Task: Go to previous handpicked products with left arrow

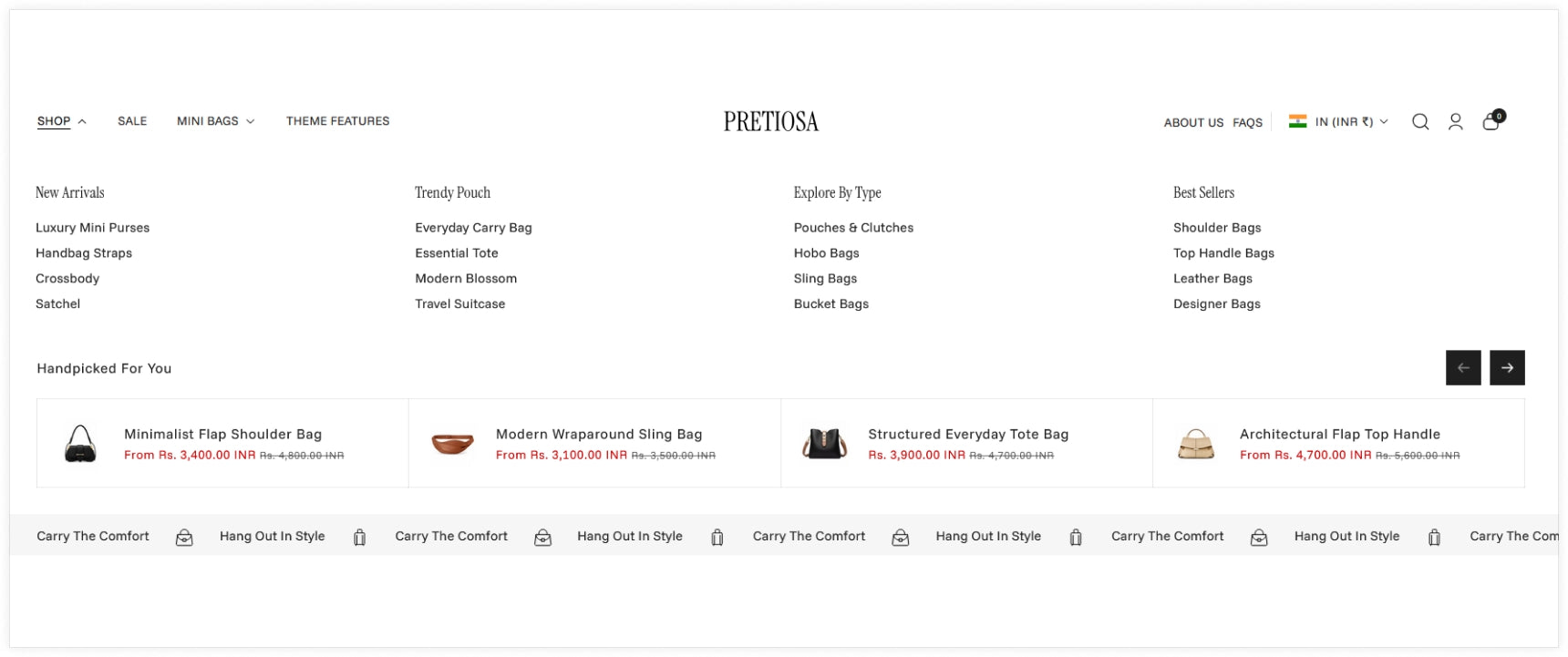Action: coord(1463,368)
